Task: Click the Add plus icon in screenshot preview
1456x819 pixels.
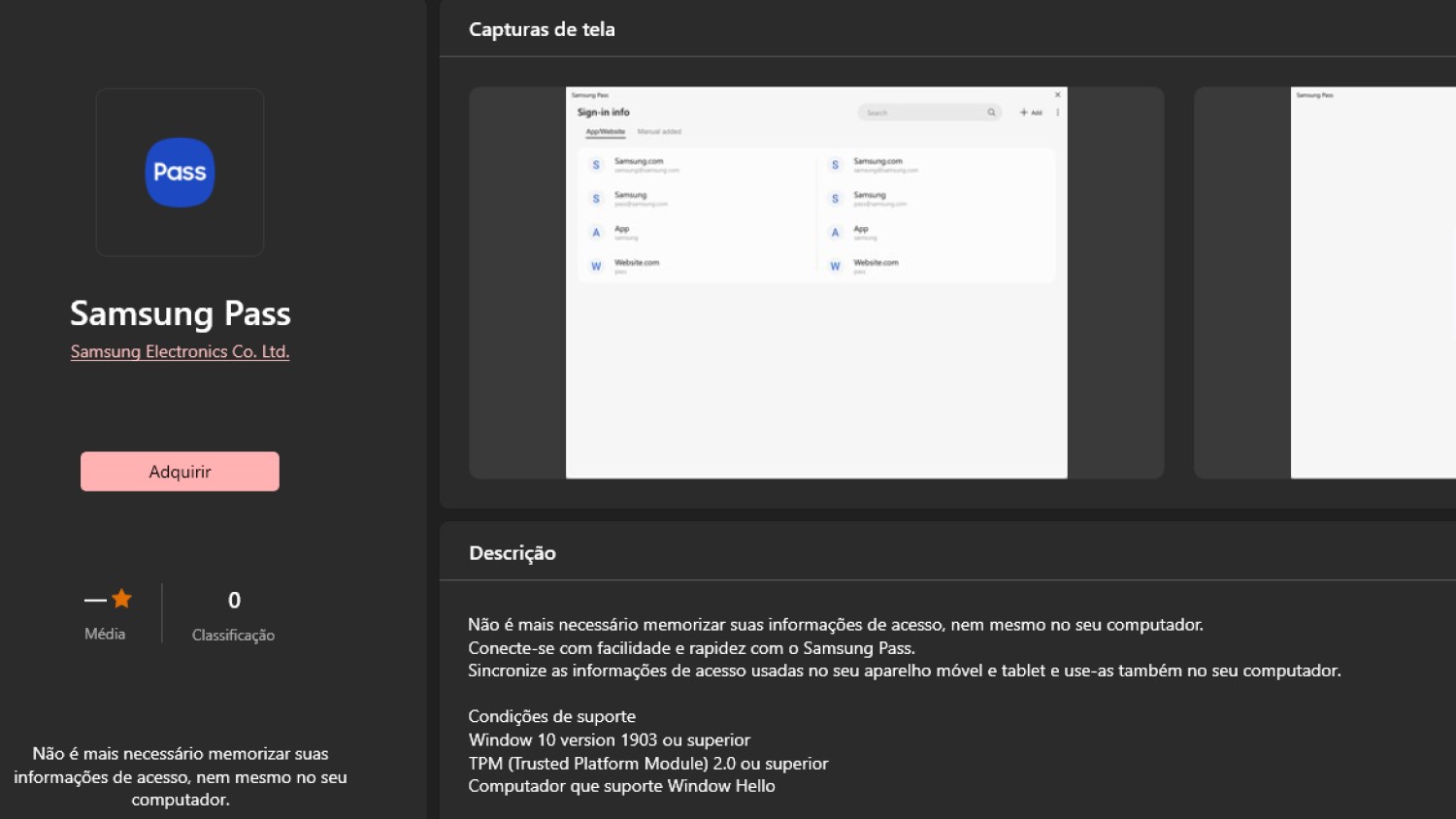Action: coord(1024,113)
